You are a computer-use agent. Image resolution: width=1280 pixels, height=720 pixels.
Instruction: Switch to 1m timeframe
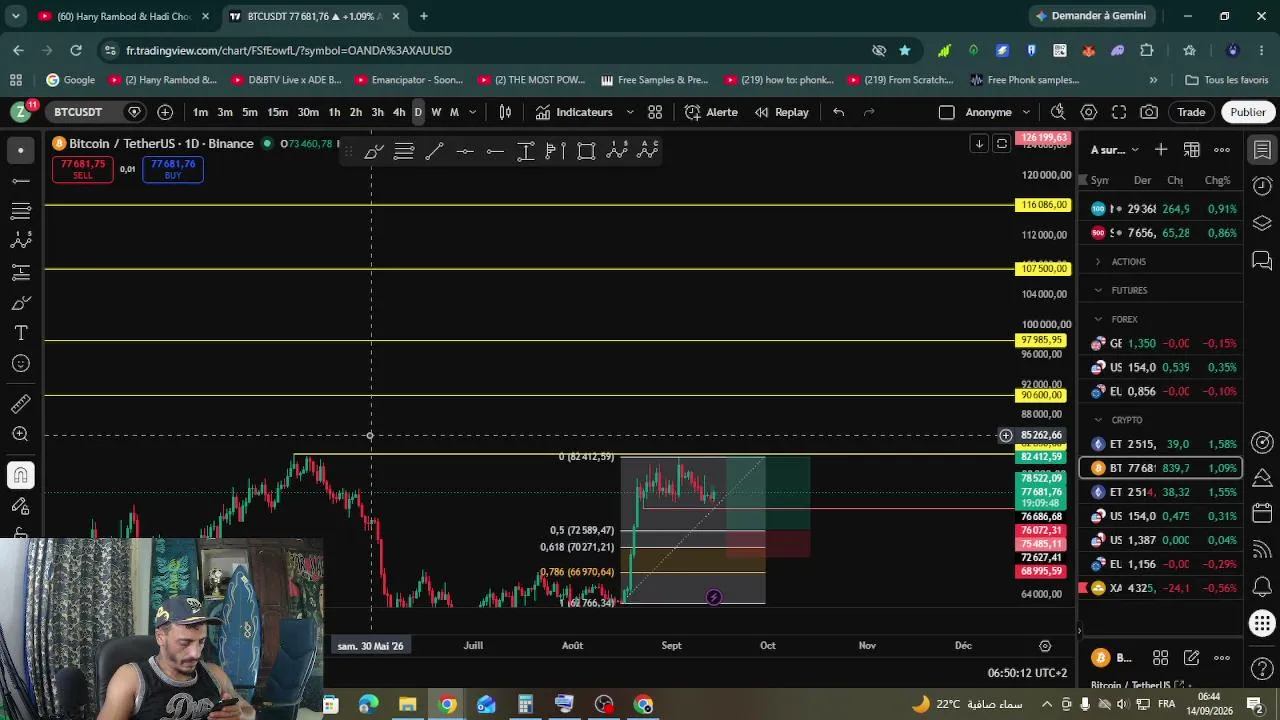point(200,112)
